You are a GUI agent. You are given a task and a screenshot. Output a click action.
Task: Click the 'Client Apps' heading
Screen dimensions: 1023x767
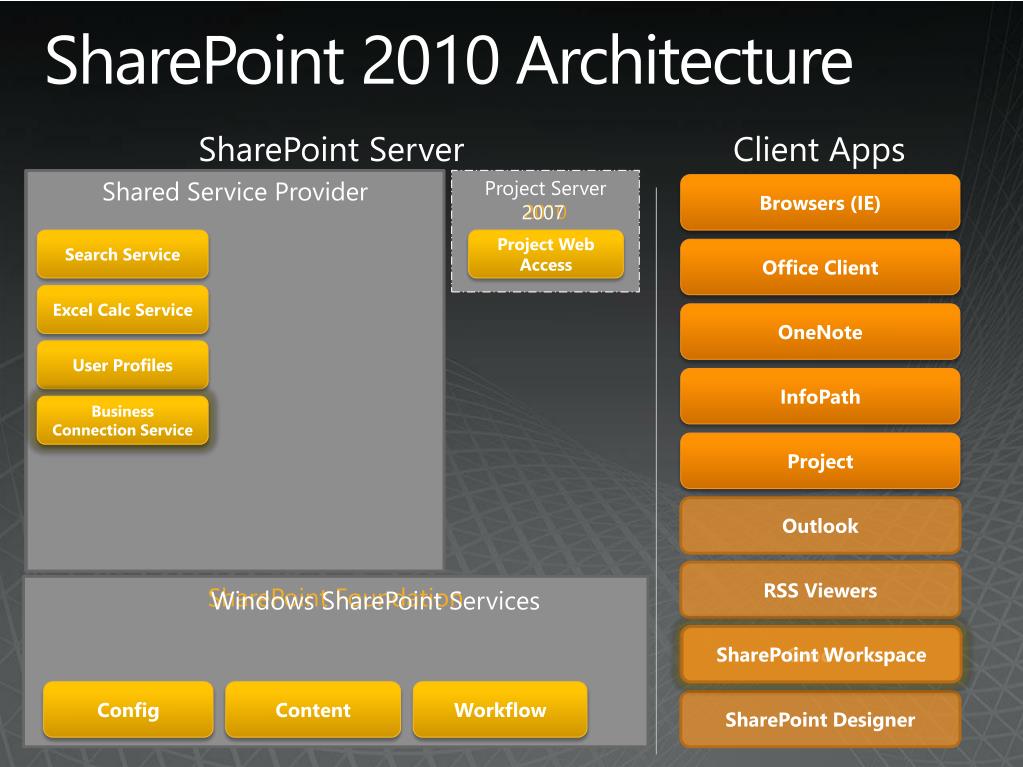tap(819, 151)
